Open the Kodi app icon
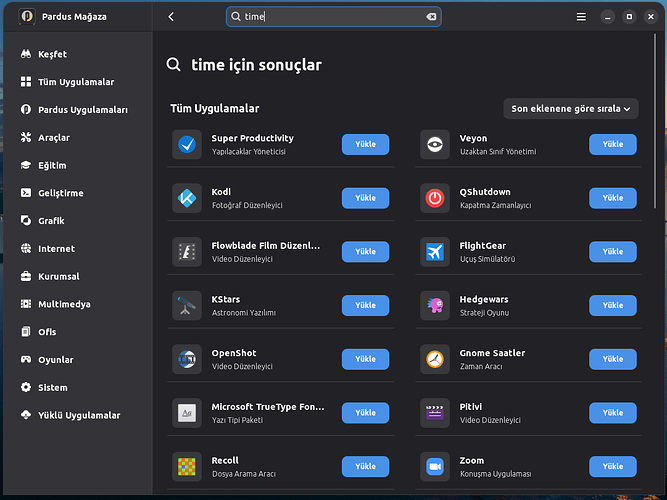Screen dimensions: 667x500 pos(186,198)
